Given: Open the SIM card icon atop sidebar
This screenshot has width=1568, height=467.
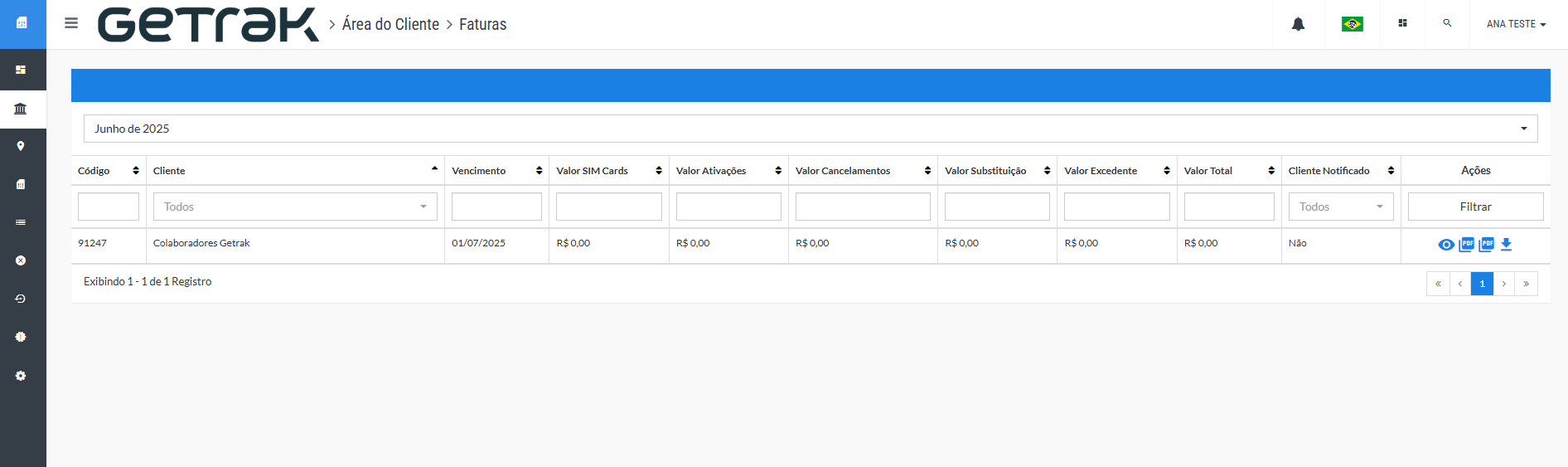Looking at the screenshot, I should tap(22, 23).
